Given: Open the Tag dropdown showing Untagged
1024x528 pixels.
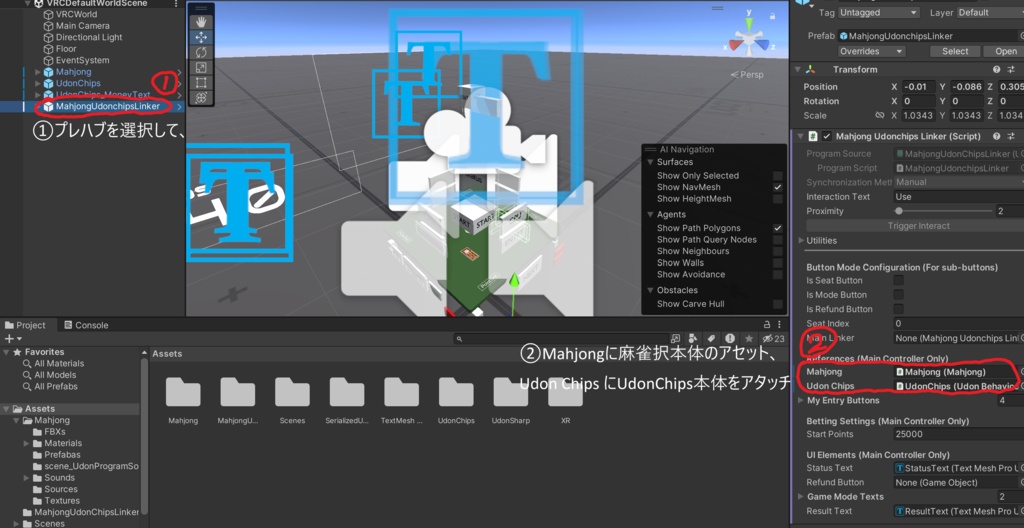Looking at the screenshot, I should tap(879, 12).
